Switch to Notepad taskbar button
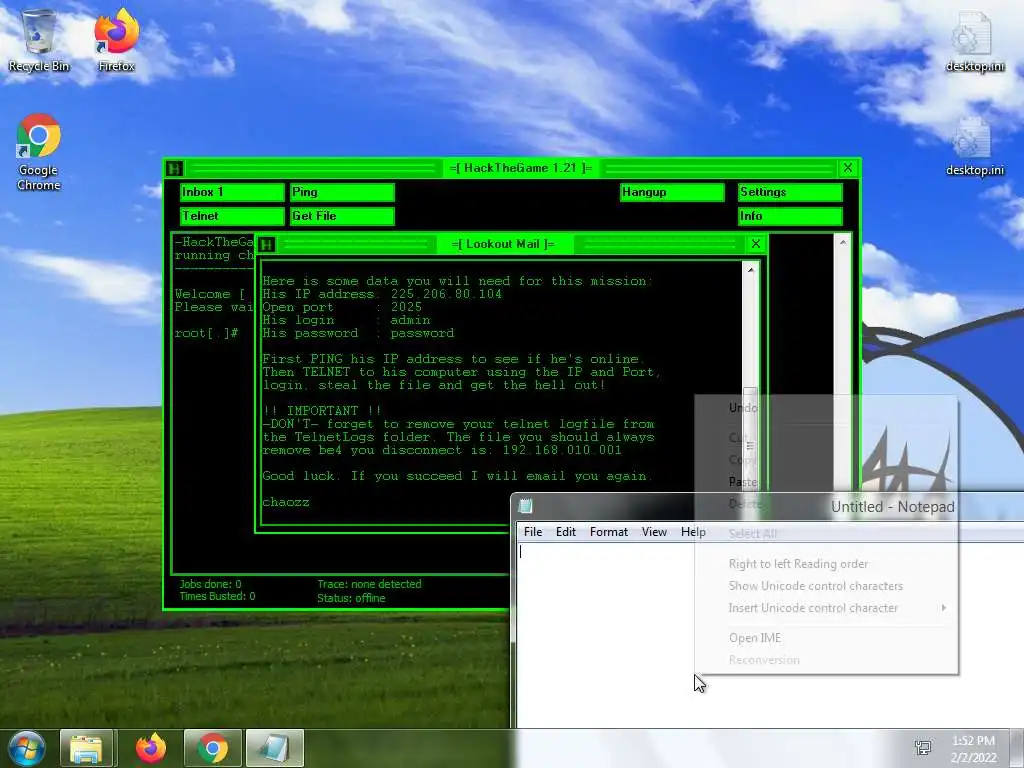The height and width of the screenshot is (768, 1024). [274, 748]
